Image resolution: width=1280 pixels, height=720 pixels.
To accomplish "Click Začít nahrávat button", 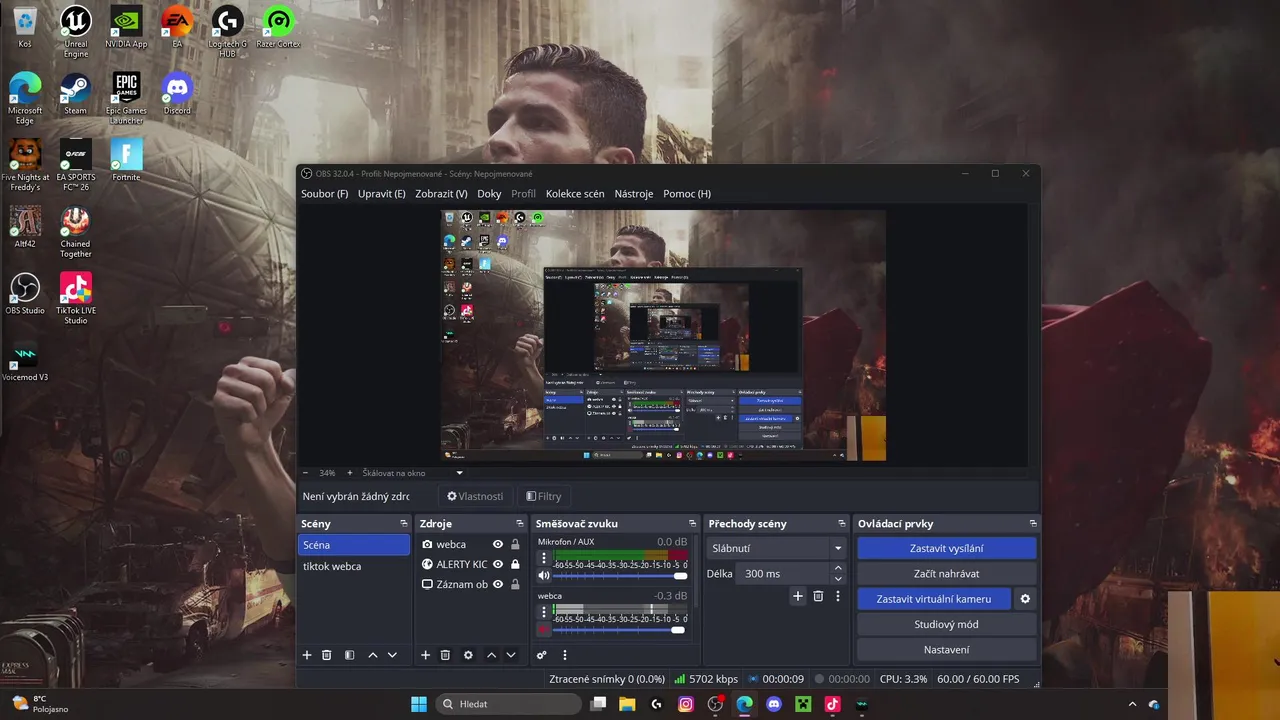I will click(946, 574).
